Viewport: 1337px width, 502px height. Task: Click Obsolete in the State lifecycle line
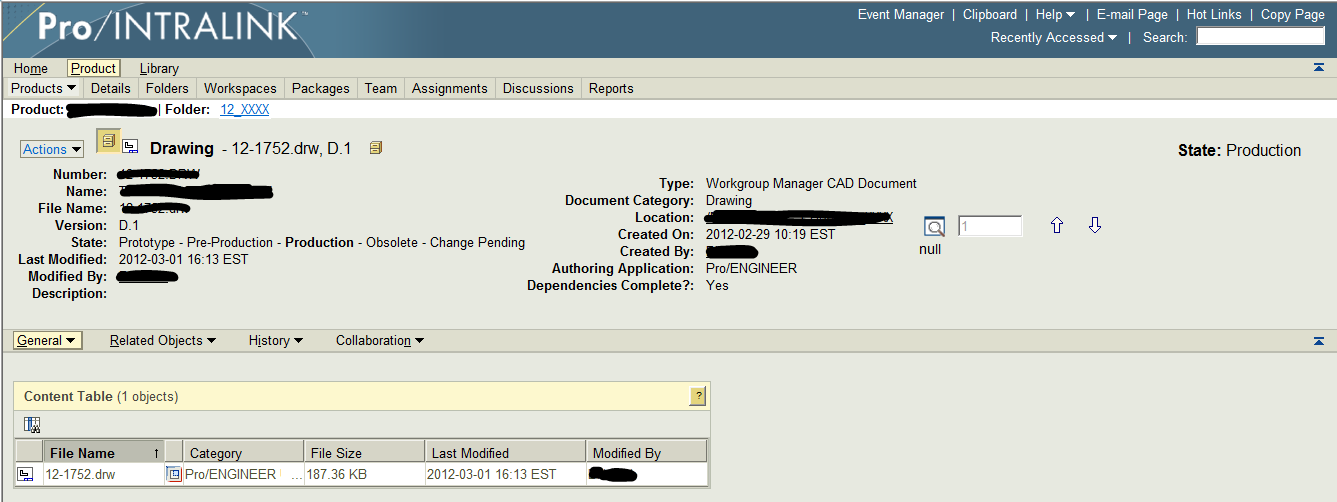point(391,242)
